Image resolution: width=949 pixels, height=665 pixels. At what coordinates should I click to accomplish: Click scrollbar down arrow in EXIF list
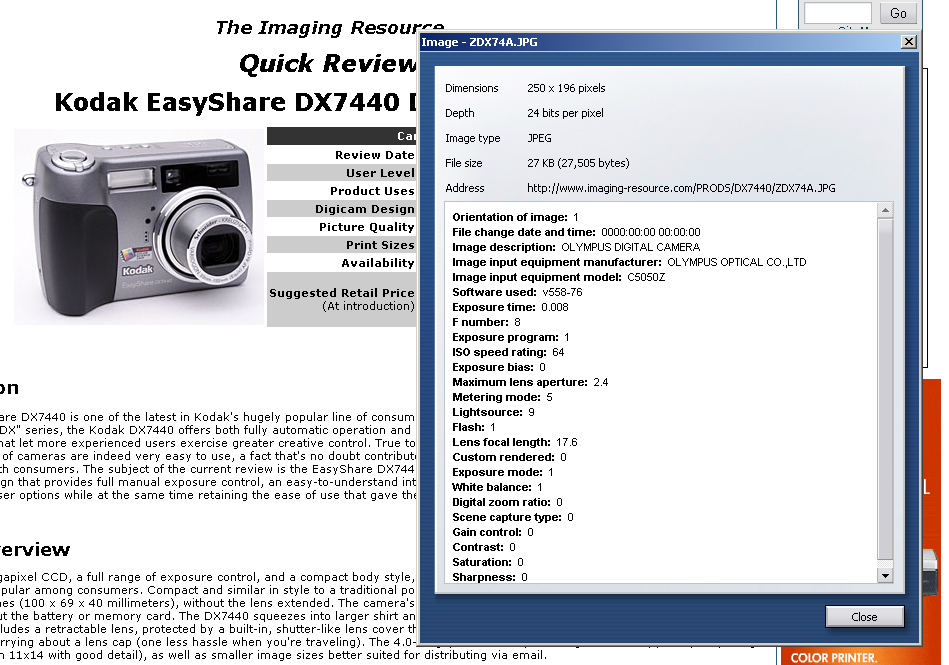[x=885, y=575]
